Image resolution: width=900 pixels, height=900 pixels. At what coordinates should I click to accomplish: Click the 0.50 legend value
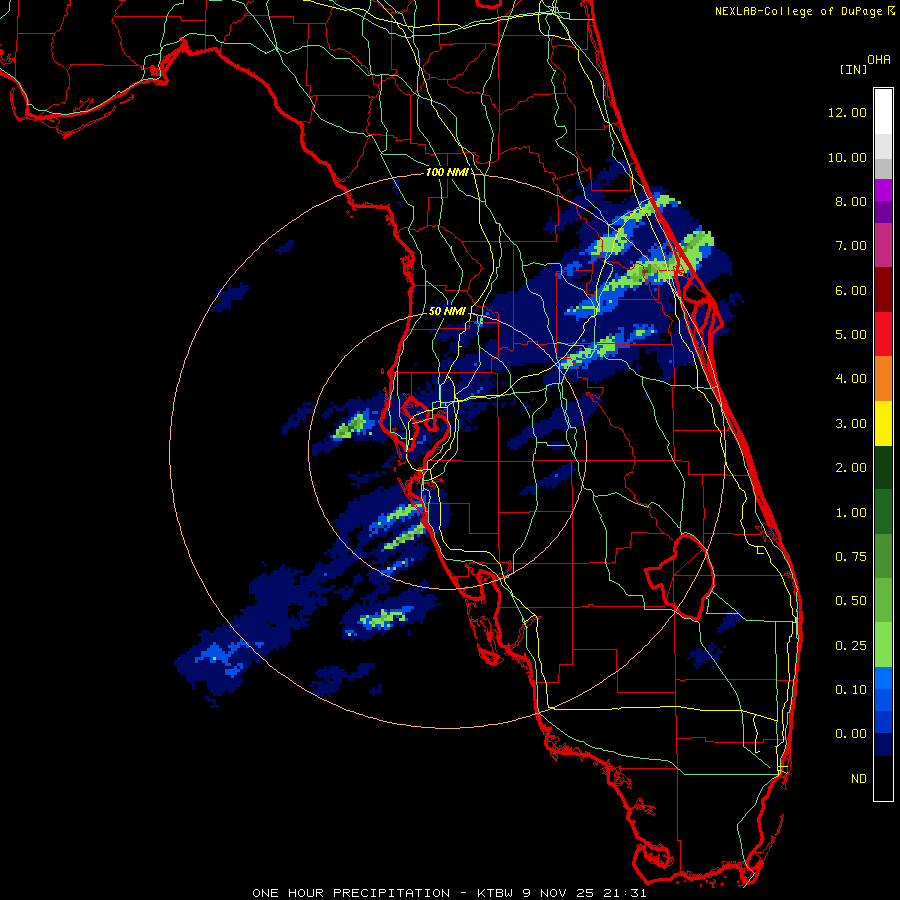pyautogui.click(x=851, y=601)
